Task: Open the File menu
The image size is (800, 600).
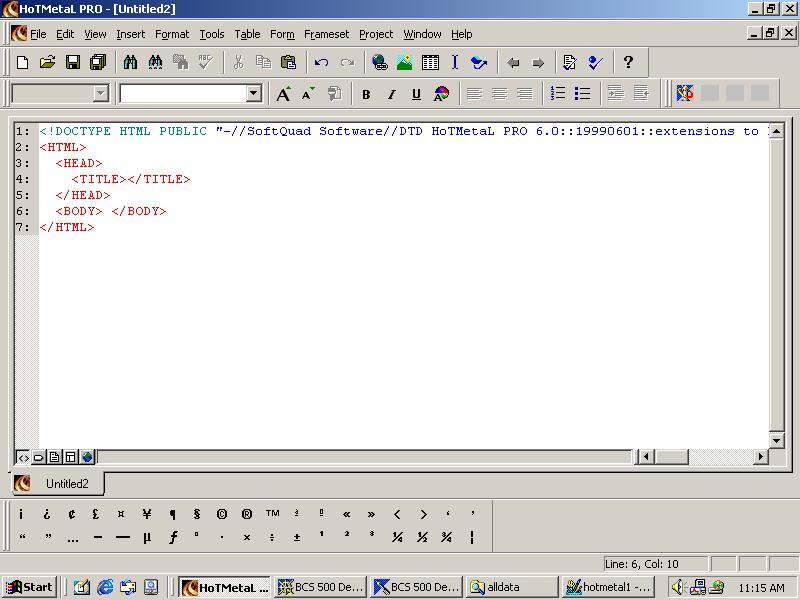Action: [x=38, y=34]
